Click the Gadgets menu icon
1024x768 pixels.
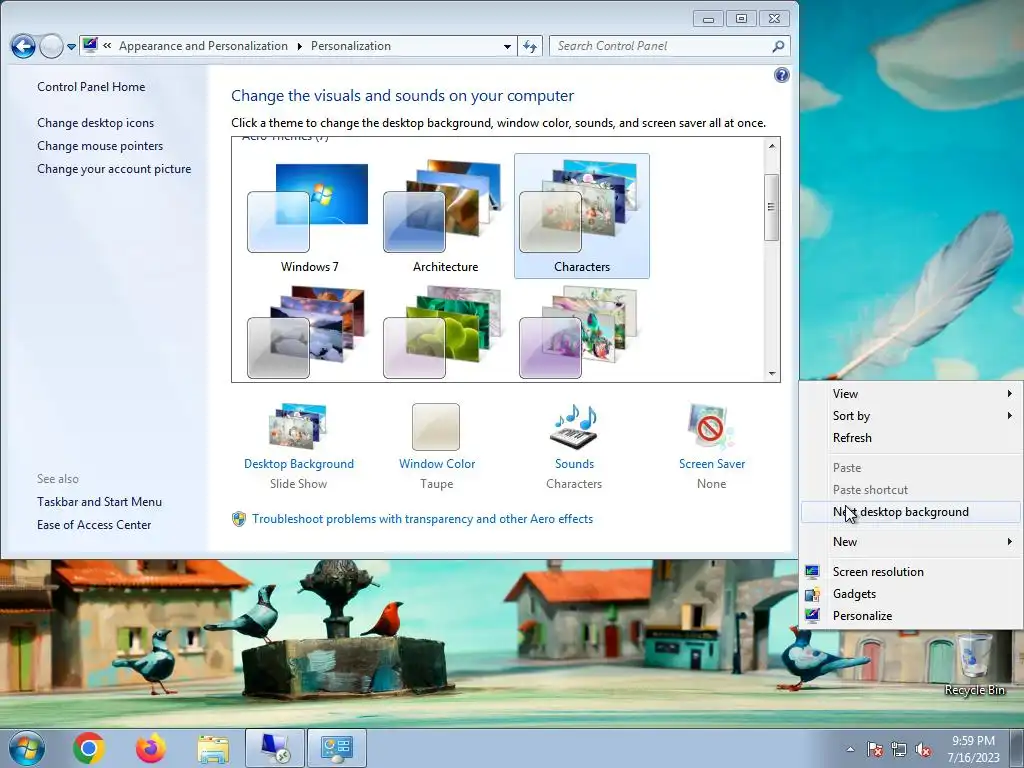pos(812,594)
